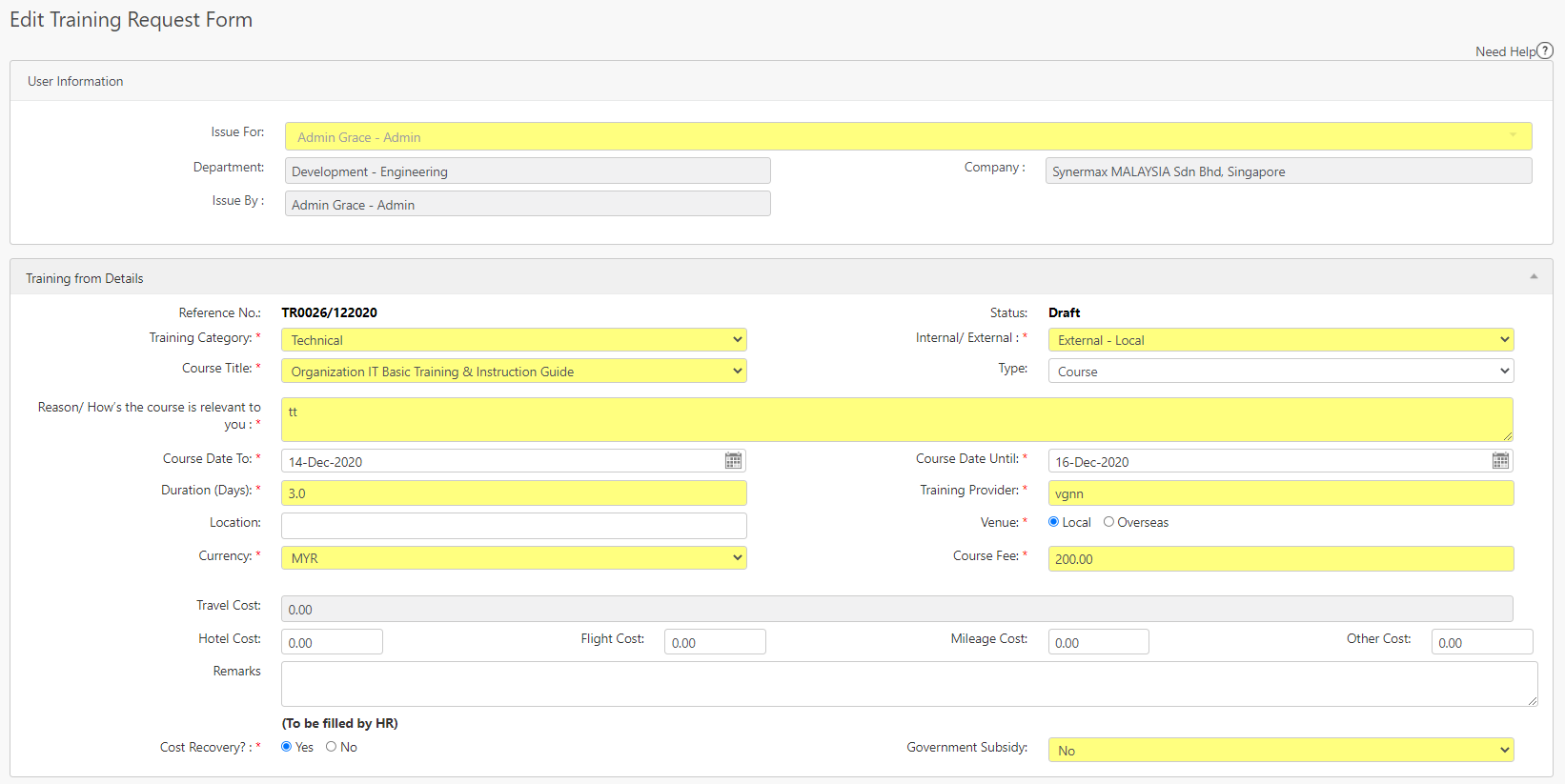The image size is (1565, 784).
Task: Open the Currency dropdown showing MYR
Action: [514, 558]
